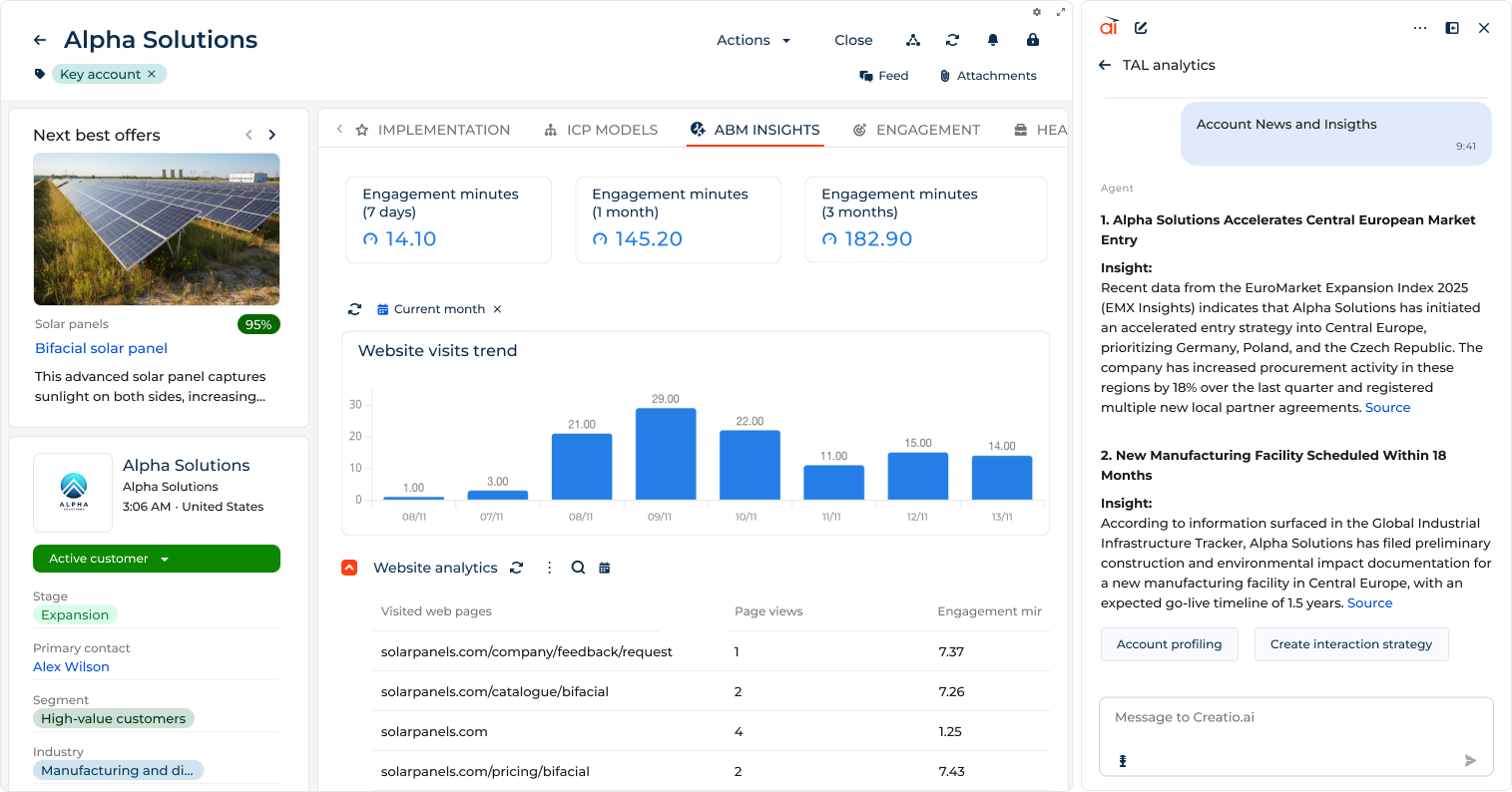1512x792 pixels.
Task: Click the calendar icon on the Current month filter
Action: pos(381,309)
